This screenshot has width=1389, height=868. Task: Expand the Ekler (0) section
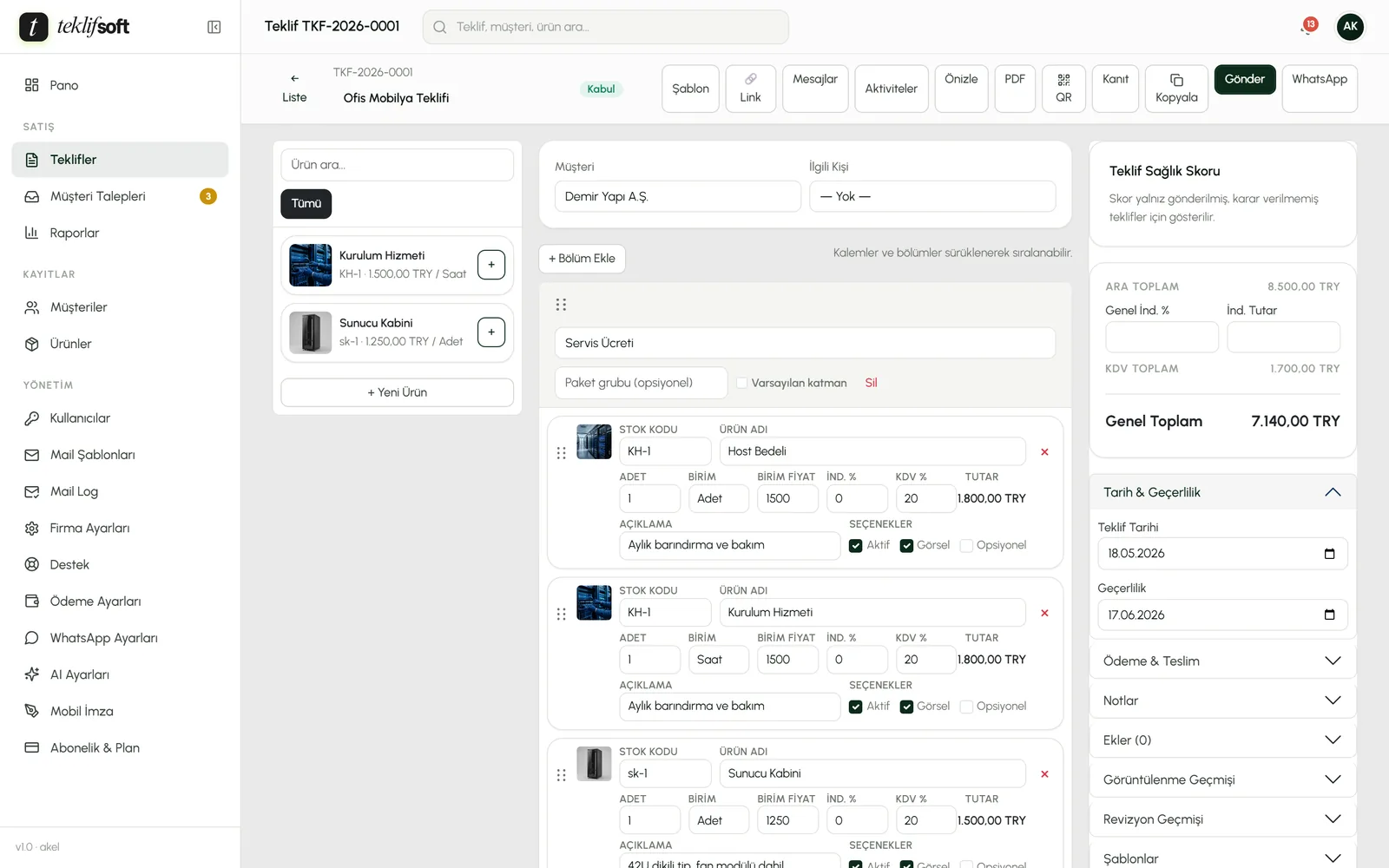[x=1222, y=740]
